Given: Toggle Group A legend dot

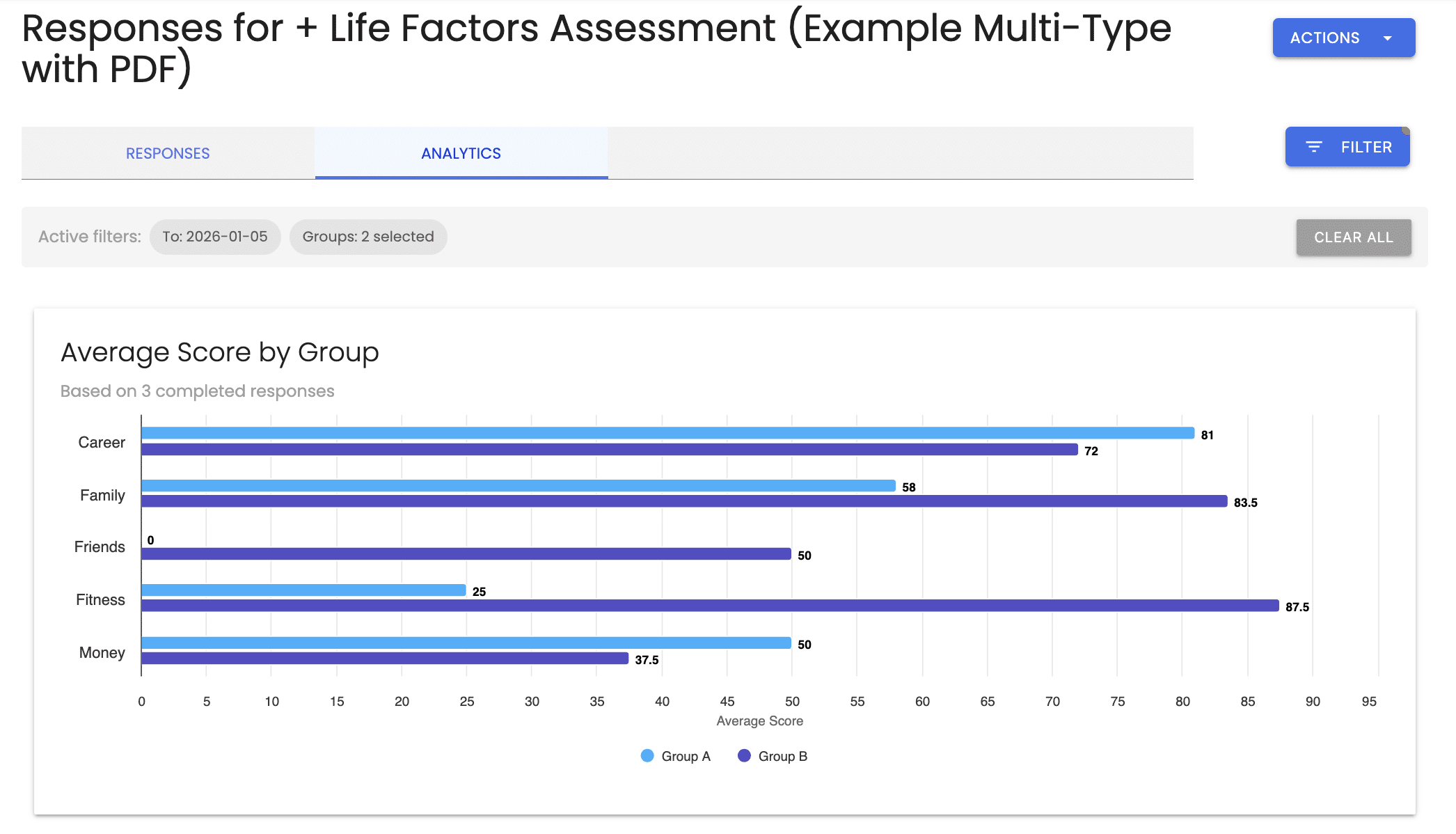Looking at the screenshot, I should click(647, 756).
